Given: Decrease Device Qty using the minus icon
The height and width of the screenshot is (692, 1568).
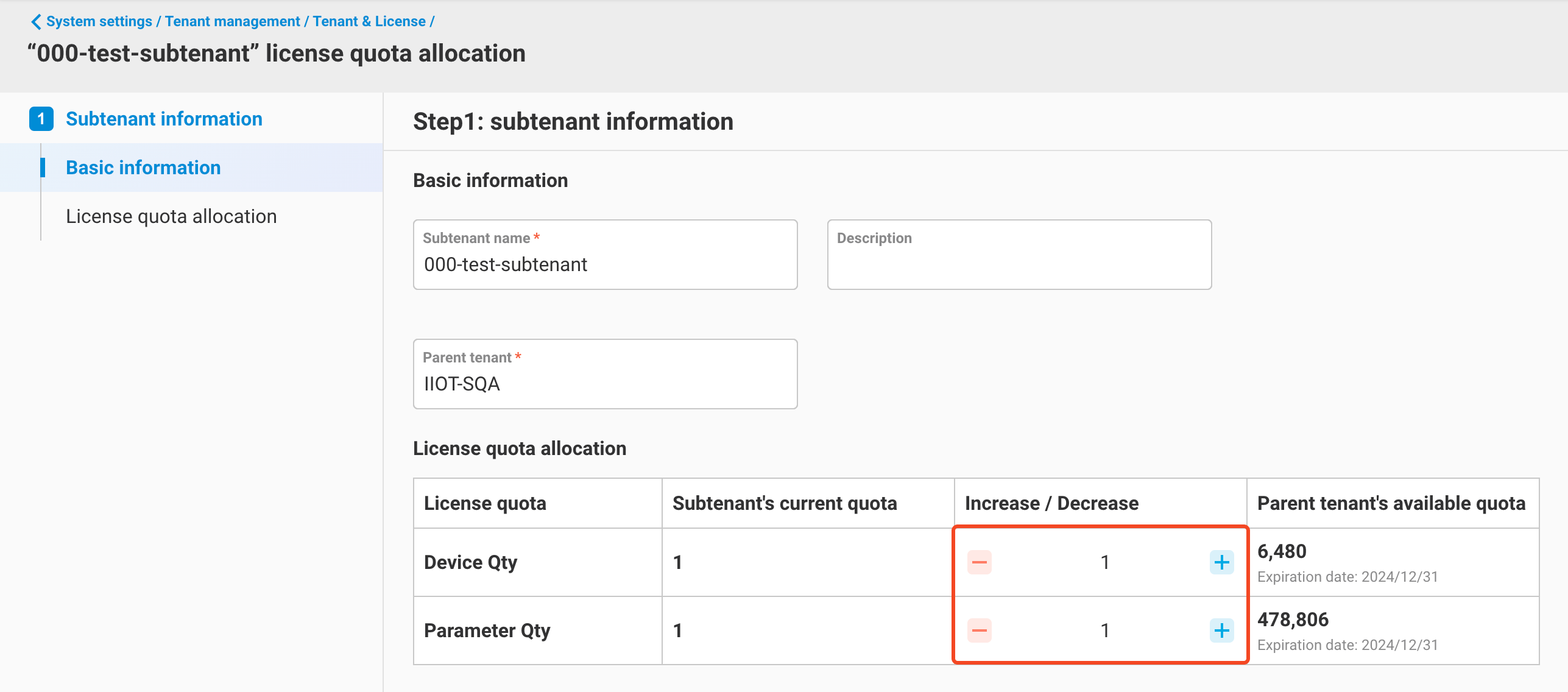Looking at the screenshot, I should coord(980,562).
